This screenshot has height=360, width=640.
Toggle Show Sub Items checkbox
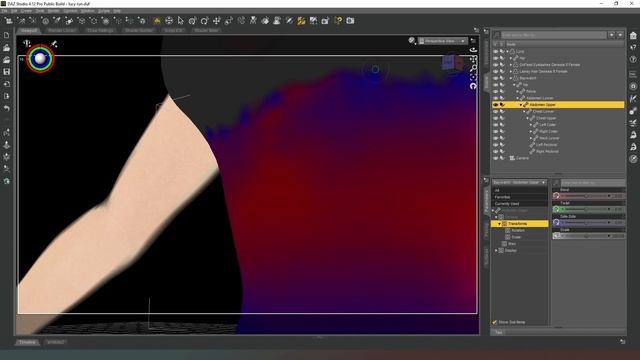click(495, 322)
